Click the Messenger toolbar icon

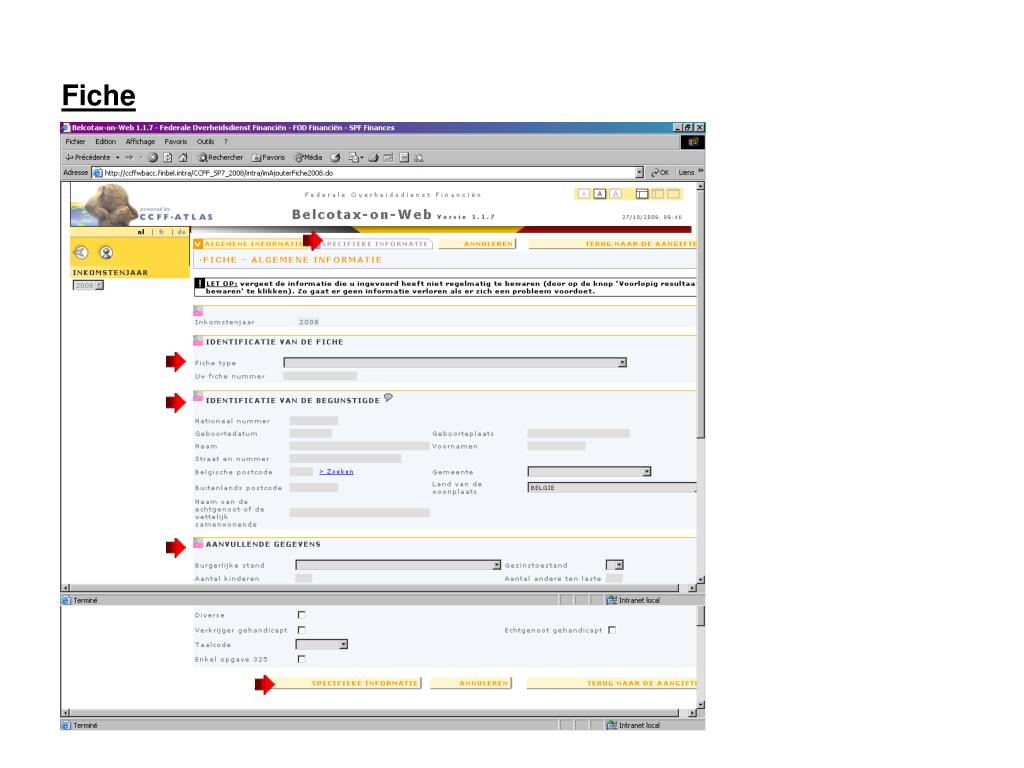(x=419, y=157)
